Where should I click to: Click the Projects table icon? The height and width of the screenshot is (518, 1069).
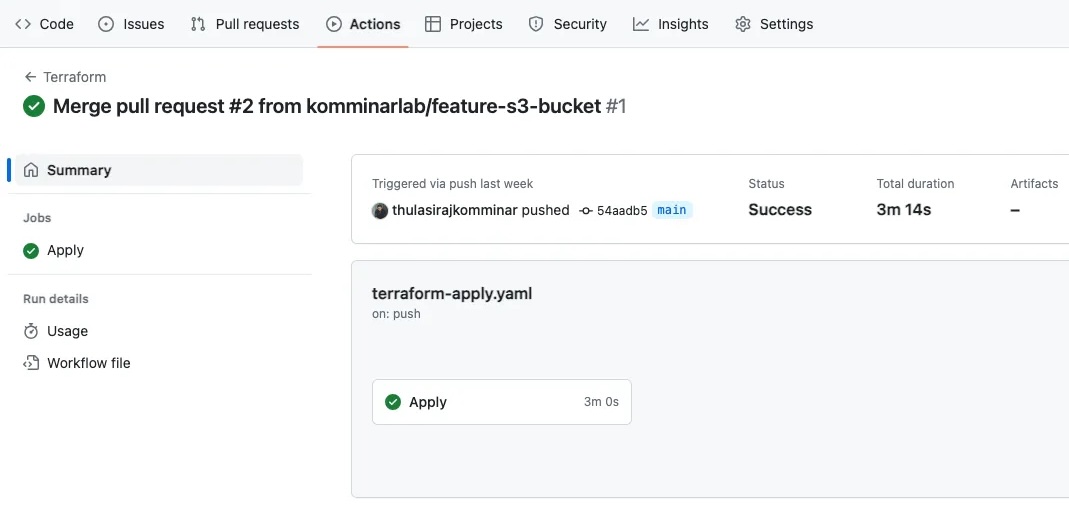432,24
